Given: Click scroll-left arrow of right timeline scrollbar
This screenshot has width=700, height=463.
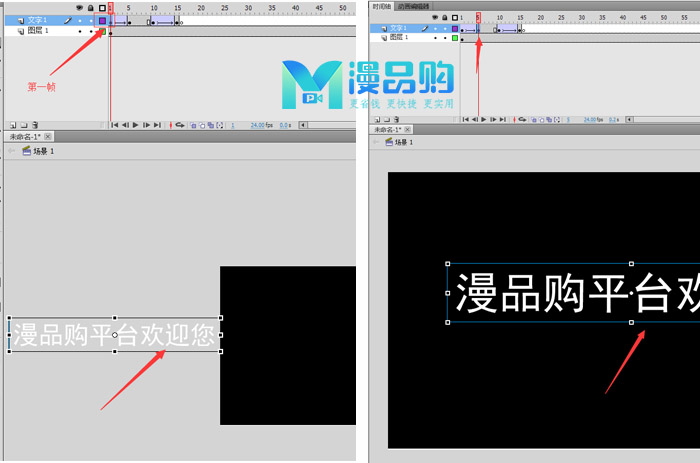Looking at the screenshot, I should [629, 120].
